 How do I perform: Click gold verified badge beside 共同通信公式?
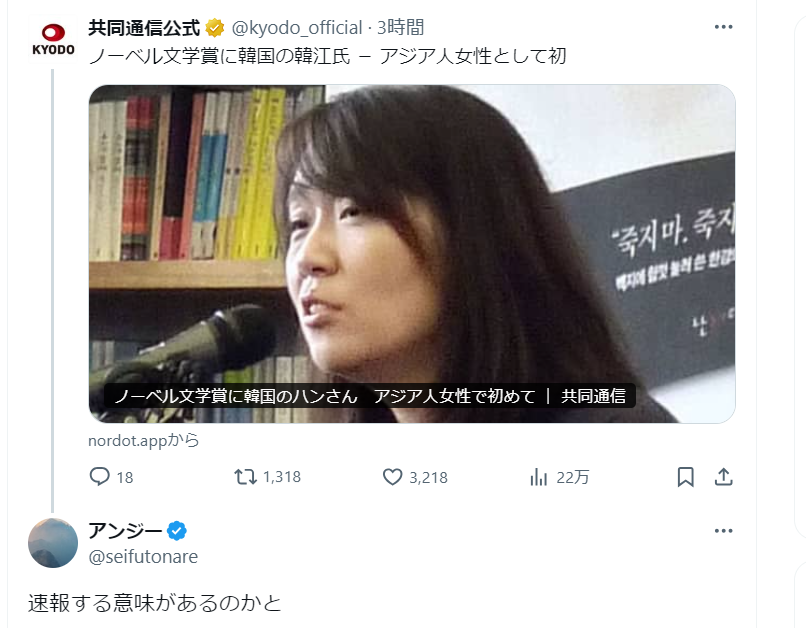(215, 27)
